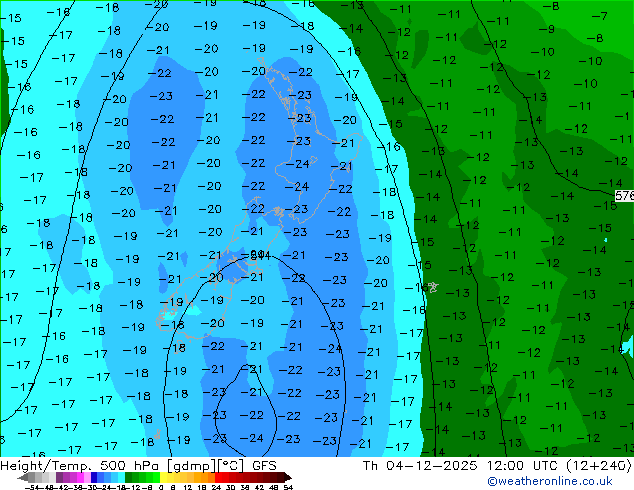This screenshot has height=490, width=634.
Task: Click the small island outline east of New Zealand
Action: click(x=433, y=287)
